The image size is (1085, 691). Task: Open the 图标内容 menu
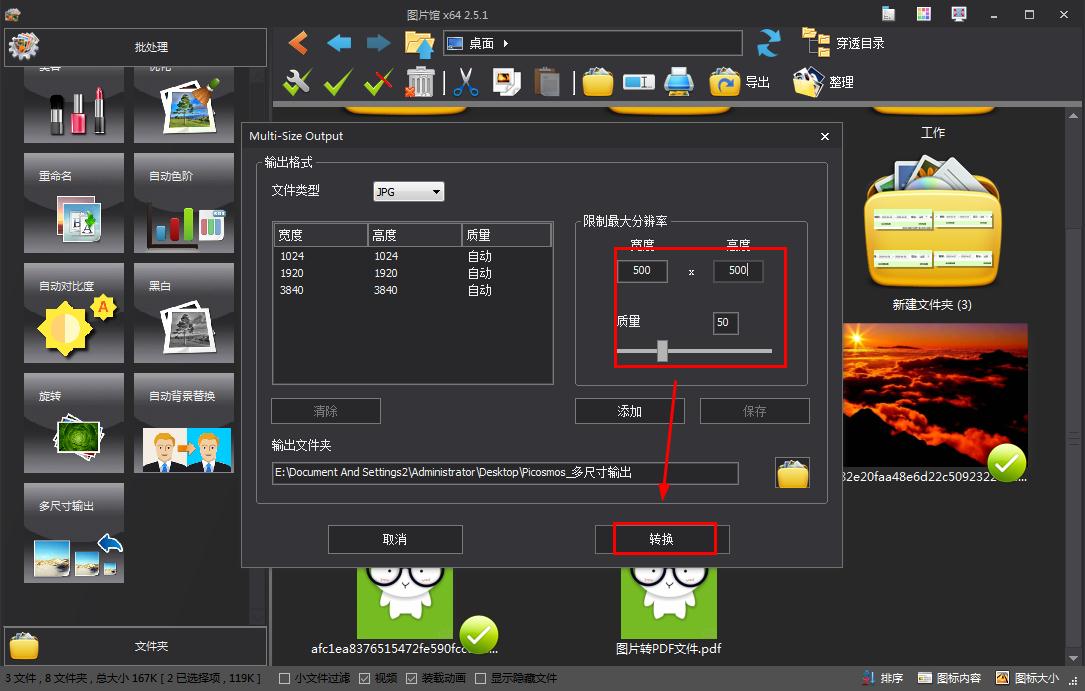click(949, 679)
